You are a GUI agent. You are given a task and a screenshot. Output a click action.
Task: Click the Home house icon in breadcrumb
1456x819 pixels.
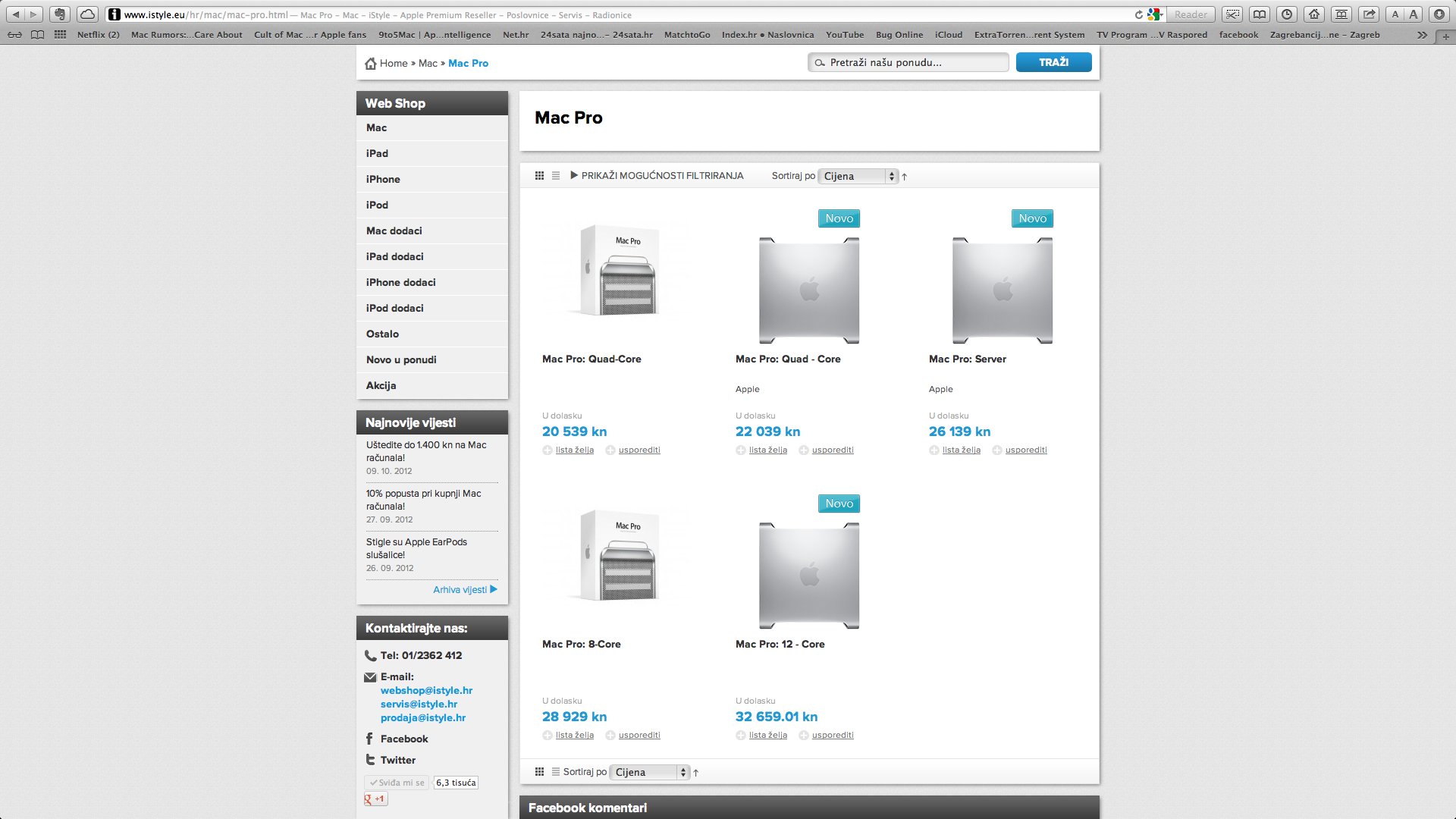click(370, 63)
